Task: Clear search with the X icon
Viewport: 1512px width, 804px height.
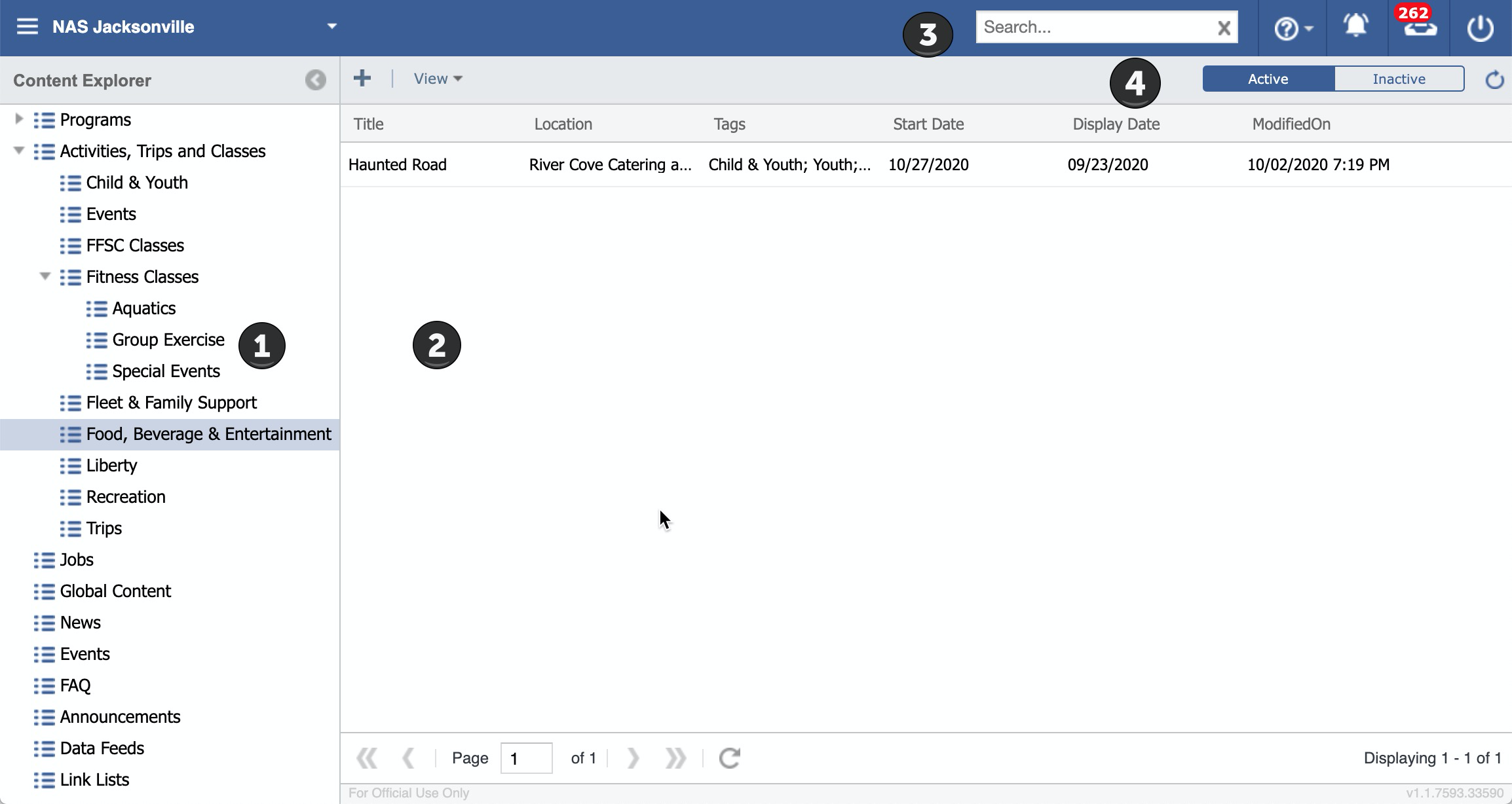Action: (1224, 27)
